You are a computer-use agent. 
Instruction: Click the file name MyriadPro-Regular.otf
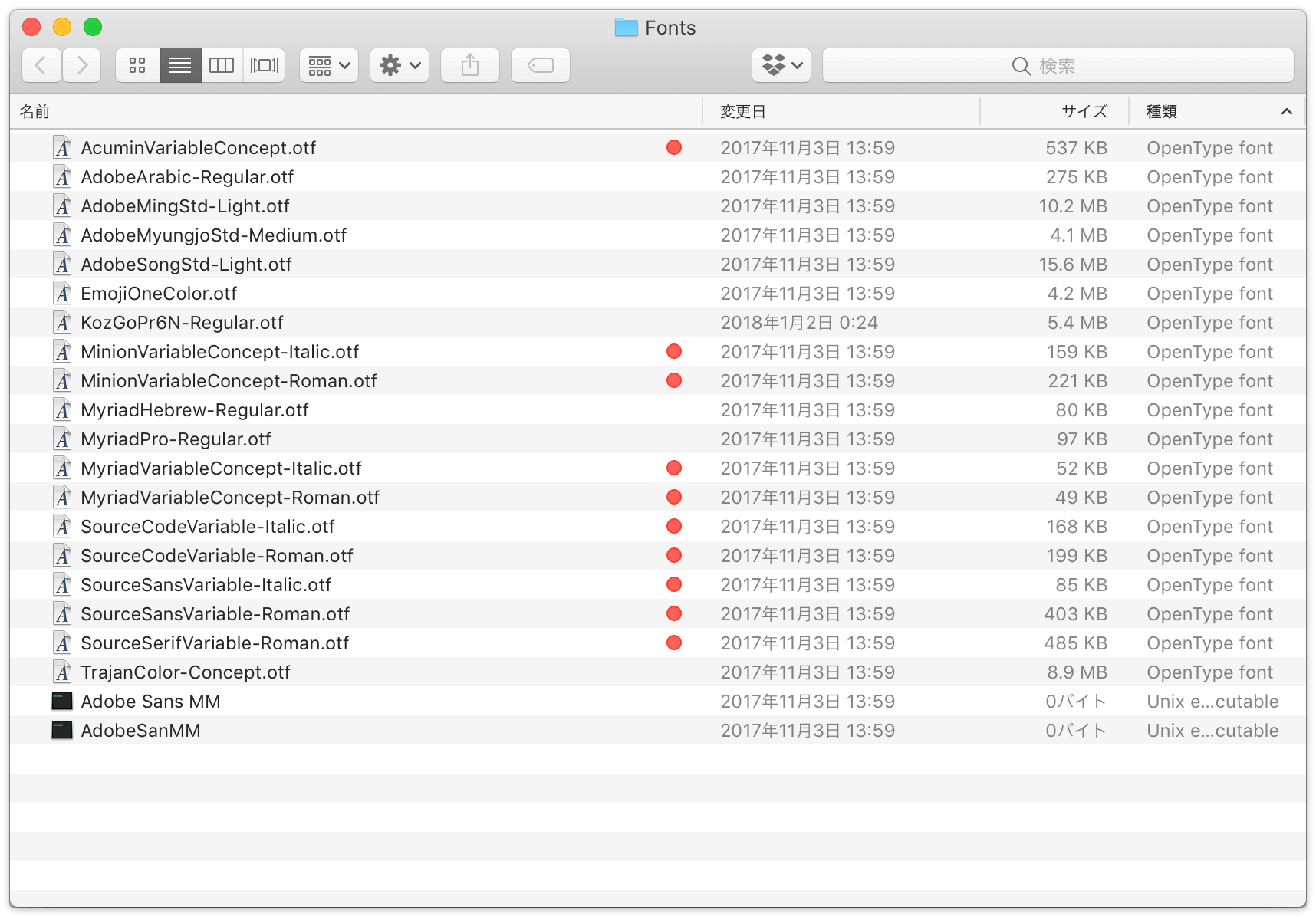[x=176, y=439]
